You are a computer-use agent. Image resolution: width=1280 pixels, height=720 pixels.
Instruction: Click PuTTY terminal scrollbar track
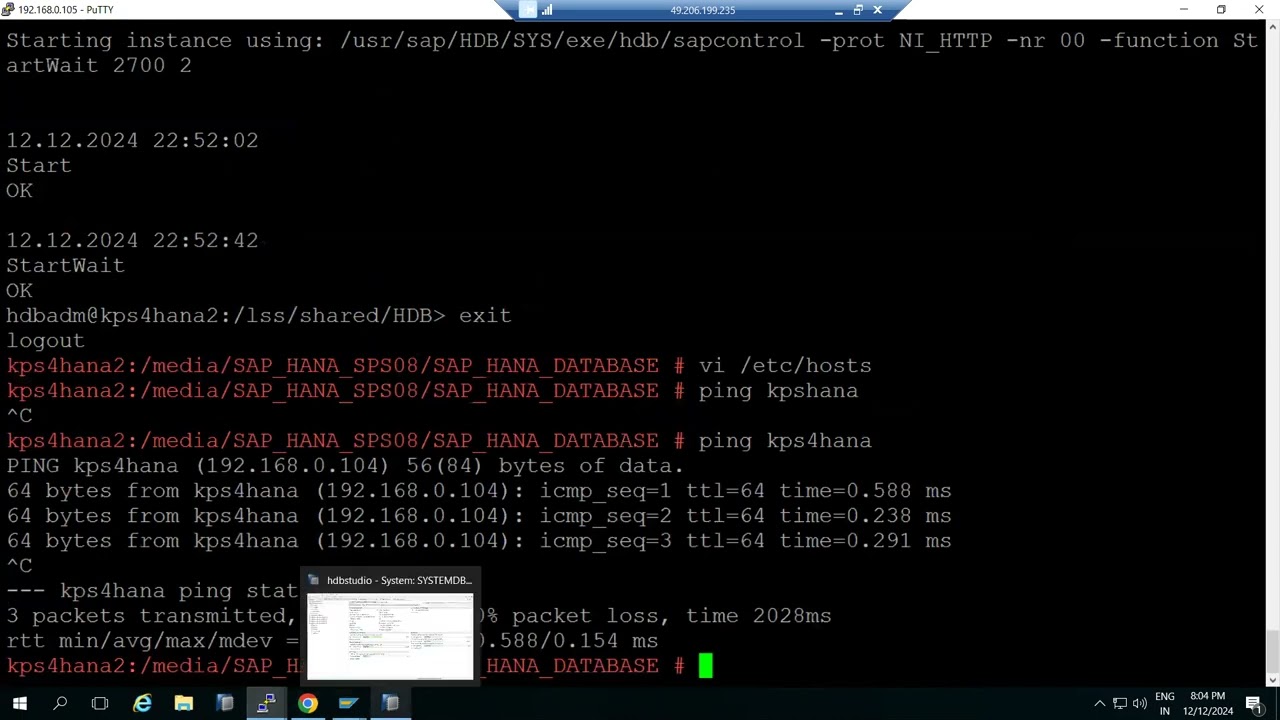point(1272,350)
